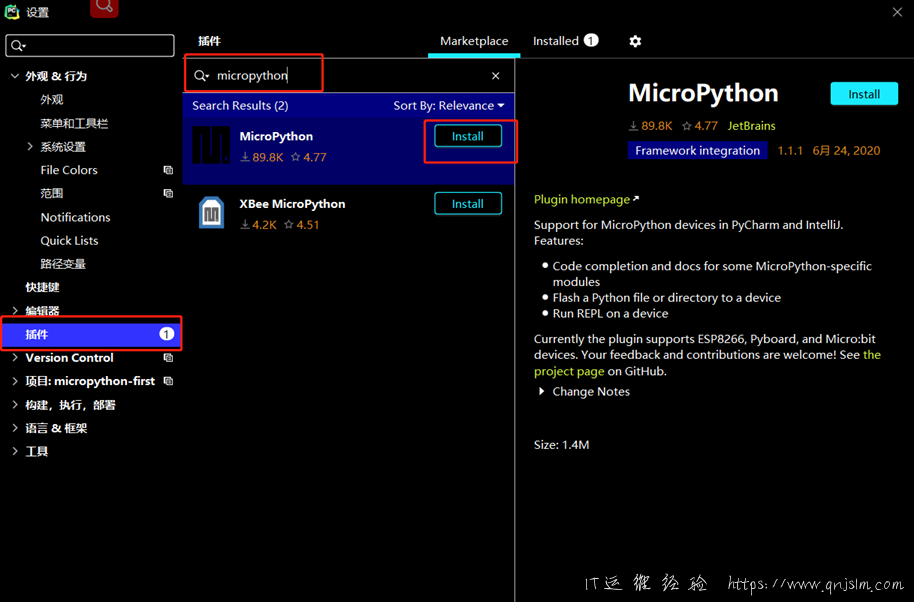Expand the 工具 section

[15, 451]
